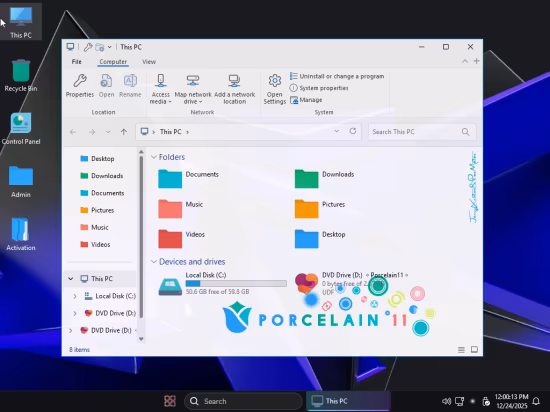Select the Activation desktop icon

coord(21,234)
